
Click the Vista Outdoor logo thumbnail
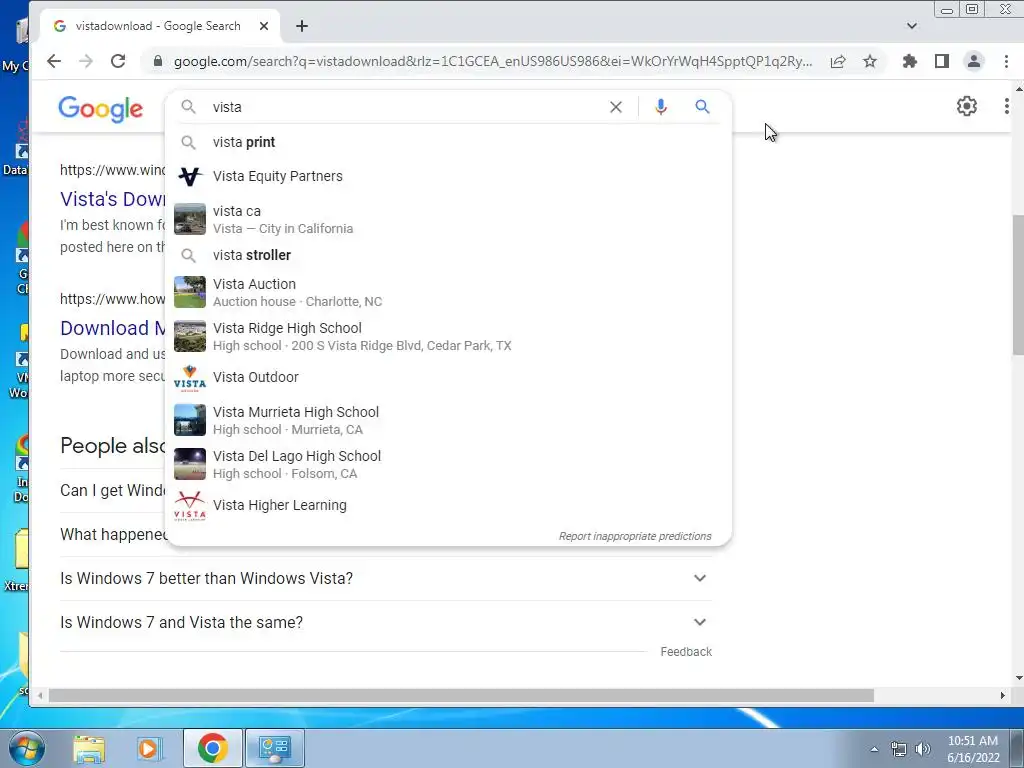[x=190, y=378]
